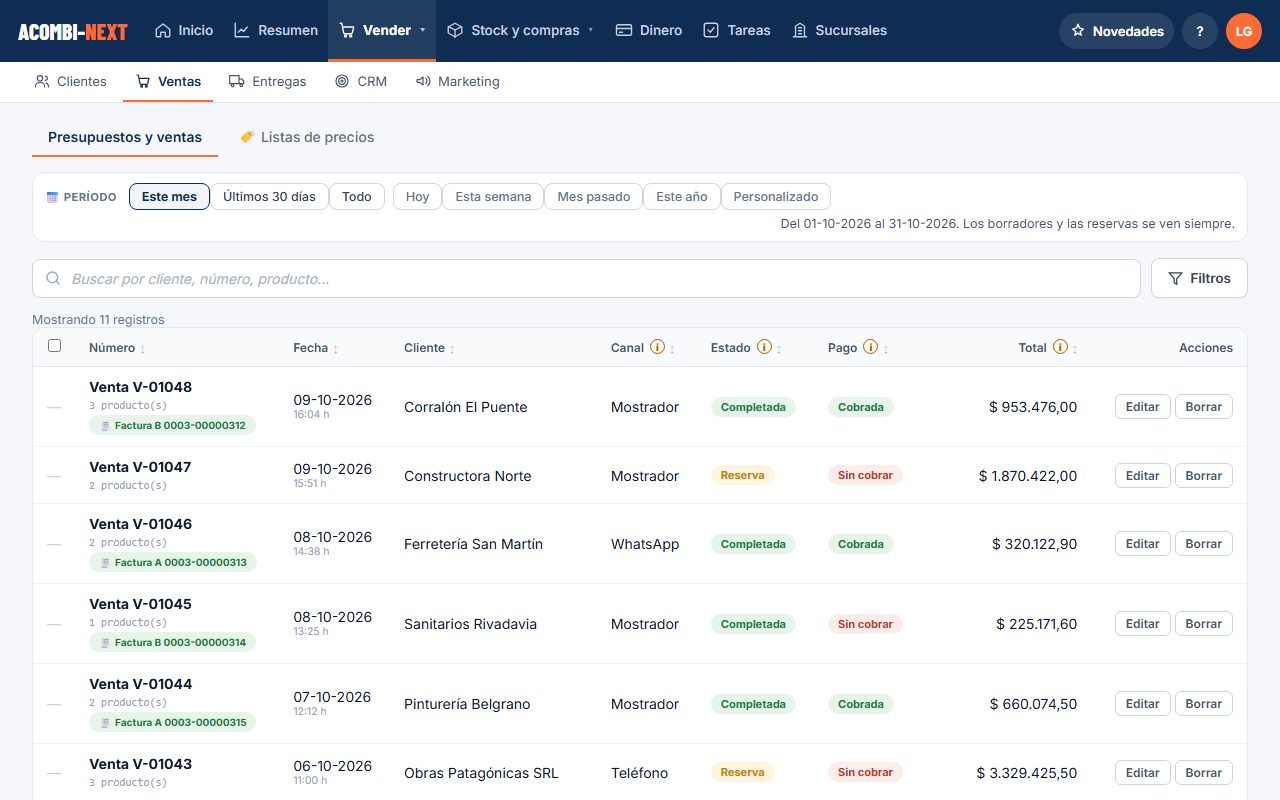Sort by Cliente column arrows
This screenshot has width=1280, height=800.
point(452,349)
